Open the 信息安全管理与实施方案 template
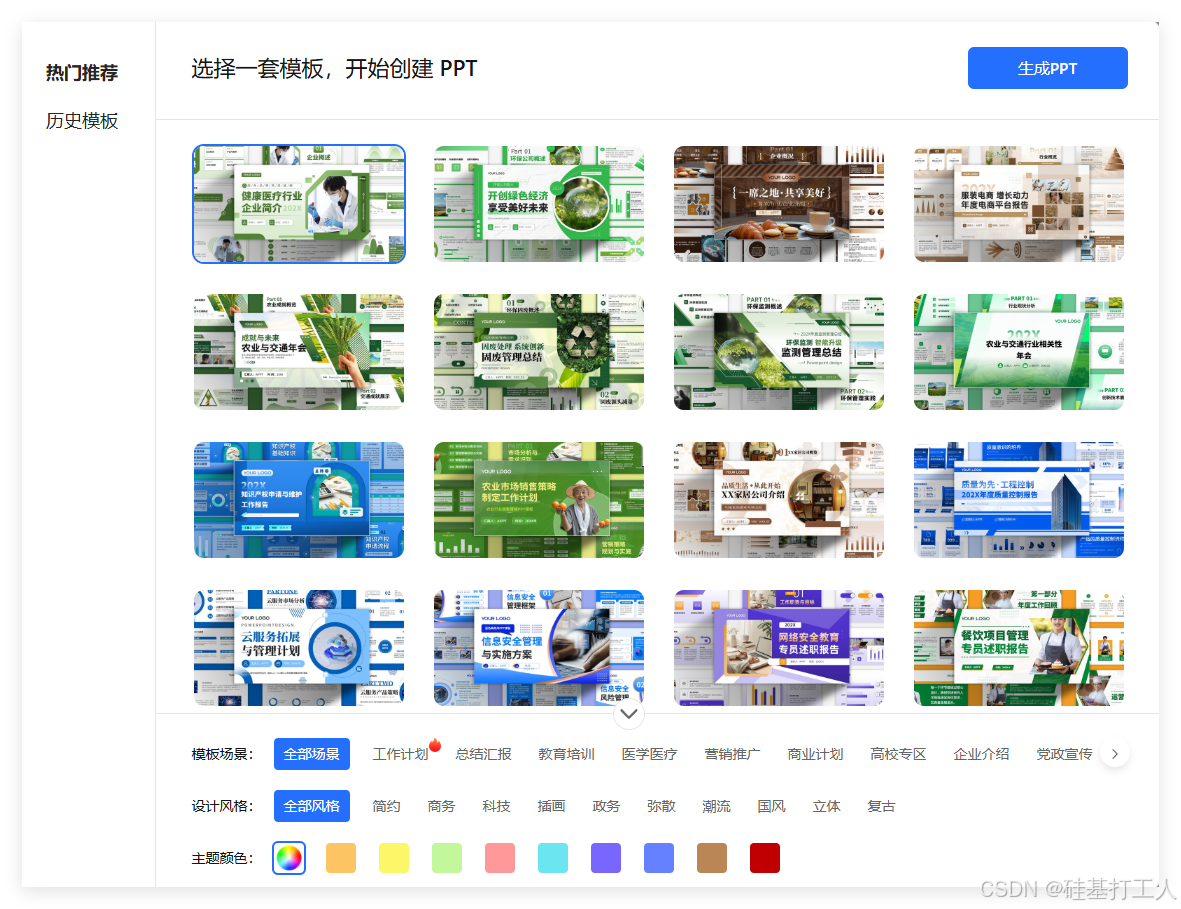 [x=538, y=647]
